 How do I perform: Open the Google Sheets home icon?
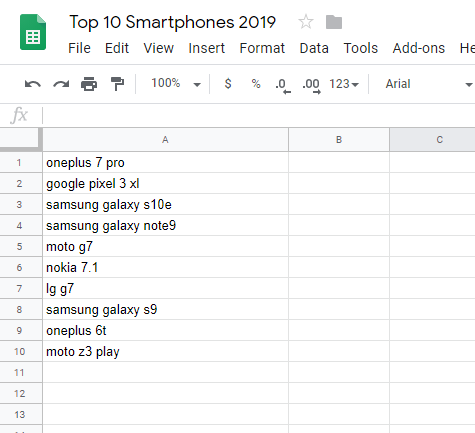pyautogui.click(x=33, y=32)
